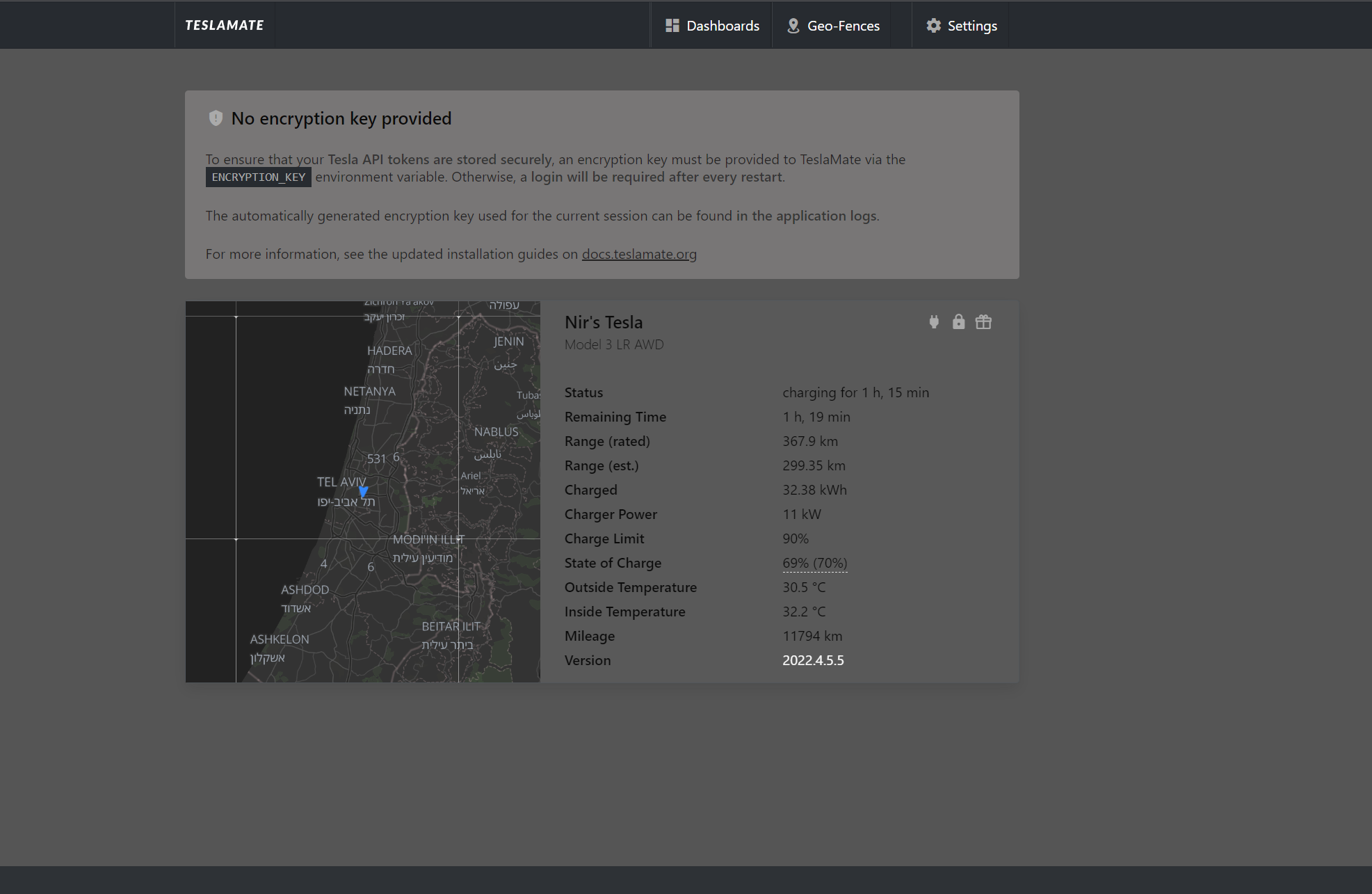Screen dimensions: 1372x894
Task: Click the ASHKELON label on the map
Action: (280, 639)
